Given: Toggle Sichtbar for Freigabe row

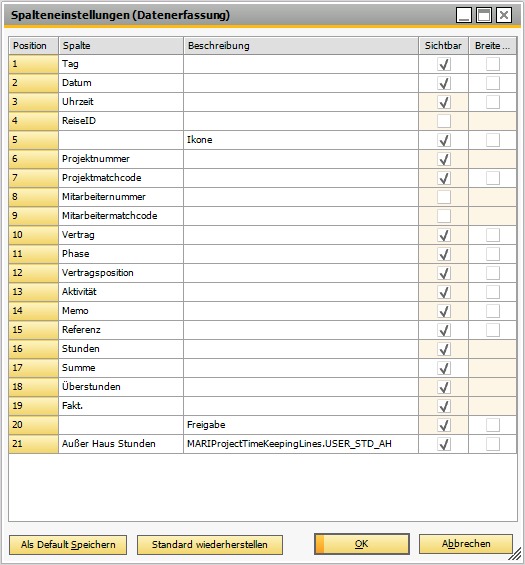Looking at the screenshot, I should point(444,425).
